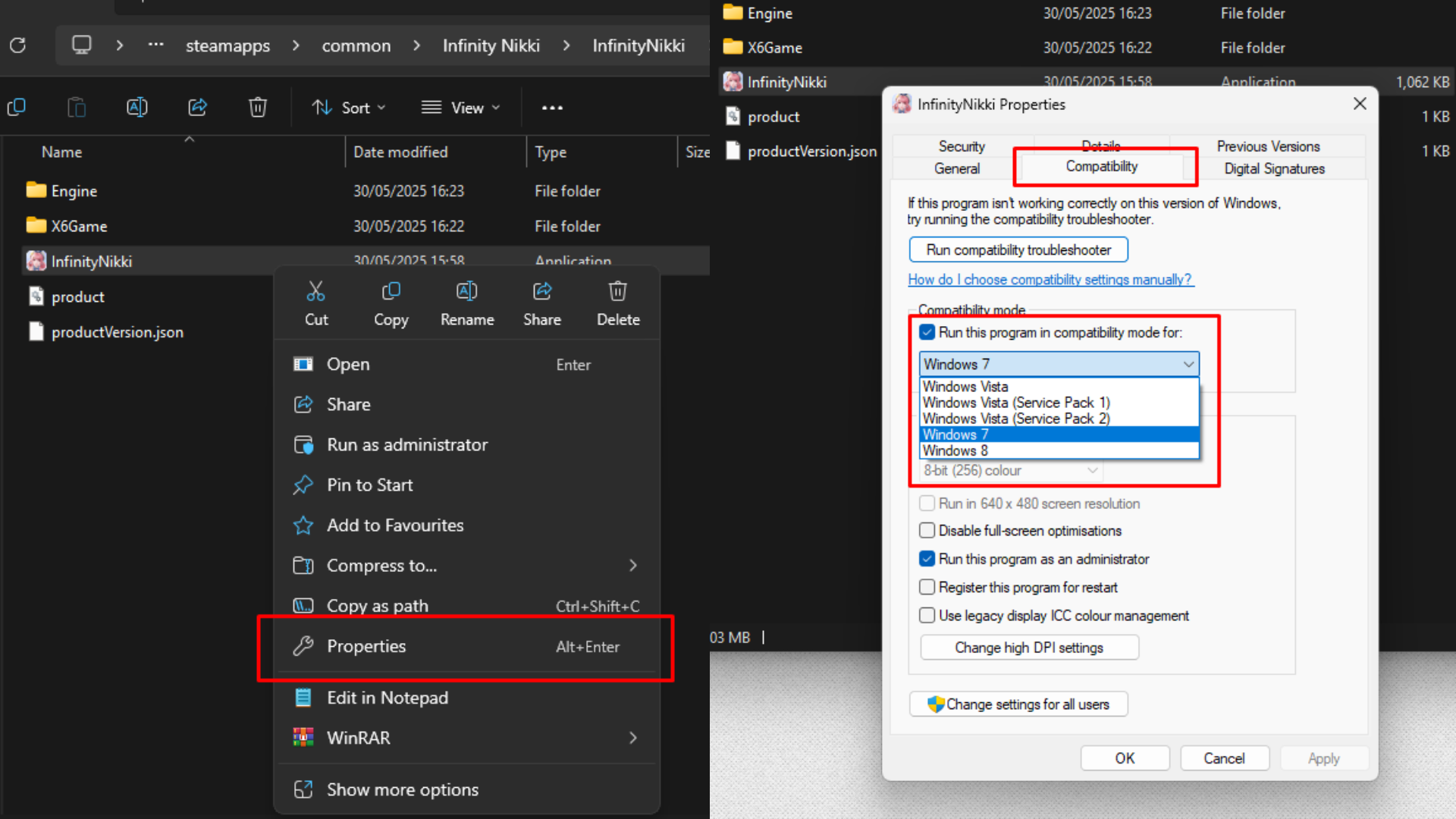Click Share icon in context menu top row
Viewport: 1456px width, 819px height.
542,291
